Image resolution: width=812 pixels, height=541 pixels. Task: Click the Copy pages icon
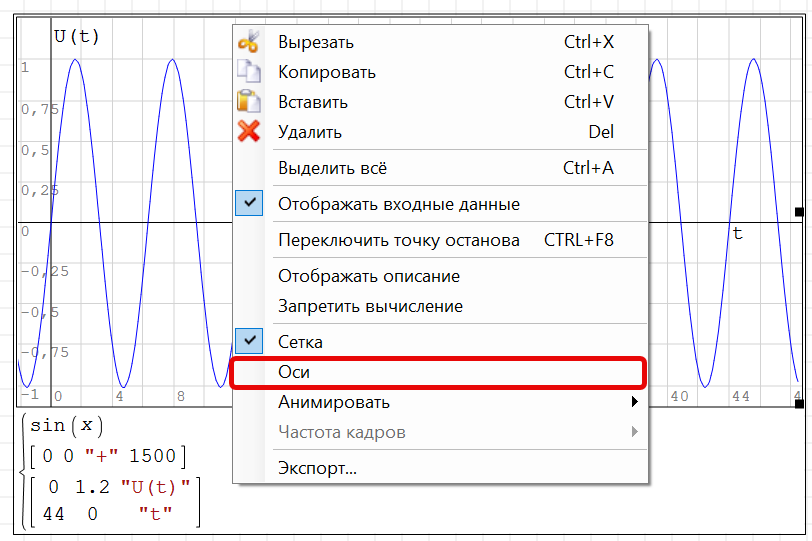(x=248, y=72)
